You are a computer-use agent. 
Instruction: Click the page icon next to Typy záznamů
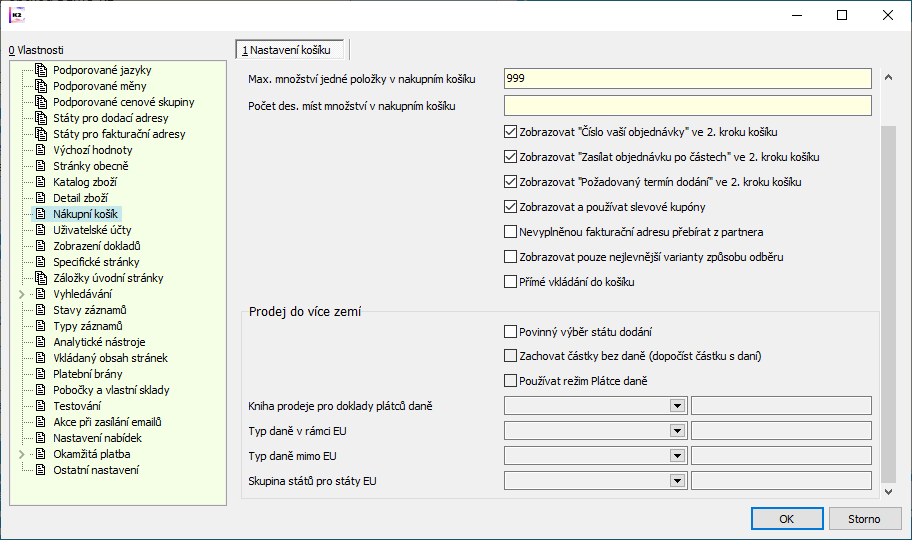coord(41,326)
